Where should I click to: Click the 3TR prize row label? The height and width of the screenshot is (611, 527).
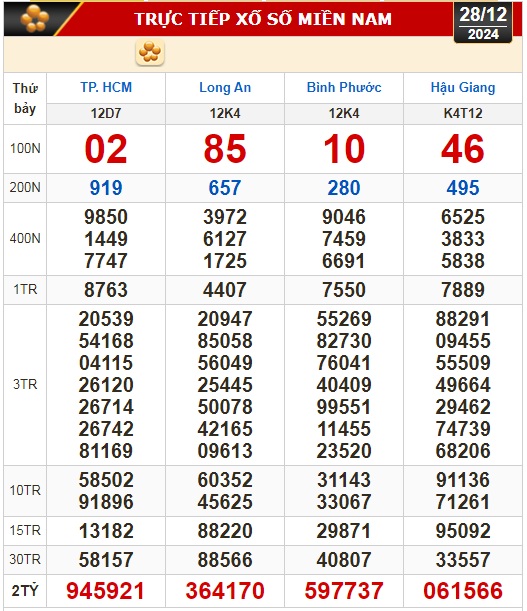(x=25, y=385)
